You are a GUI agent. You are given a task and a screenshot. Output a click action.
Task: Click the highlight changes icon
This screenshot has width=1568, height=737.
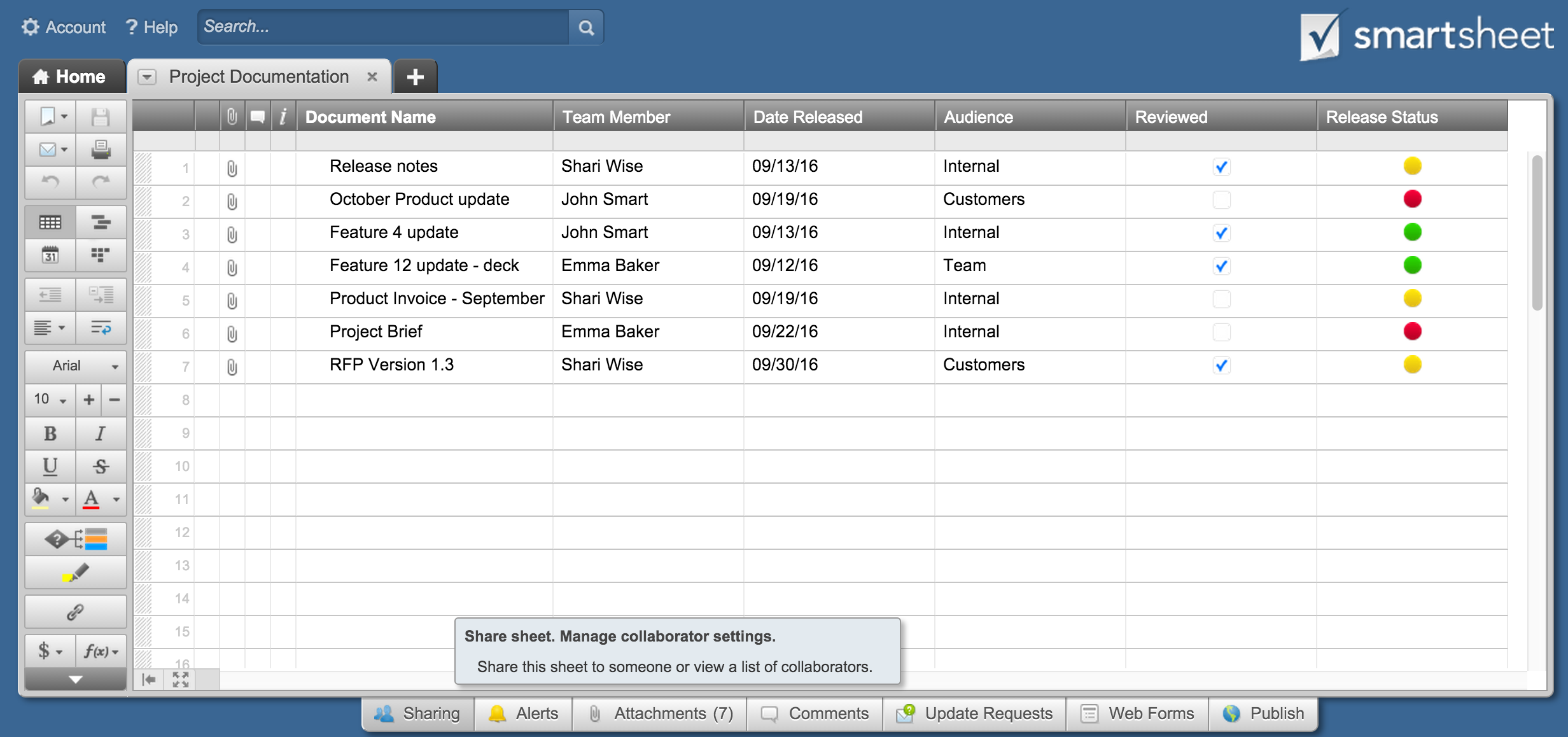pyautogui.click(x=75, y=572)
